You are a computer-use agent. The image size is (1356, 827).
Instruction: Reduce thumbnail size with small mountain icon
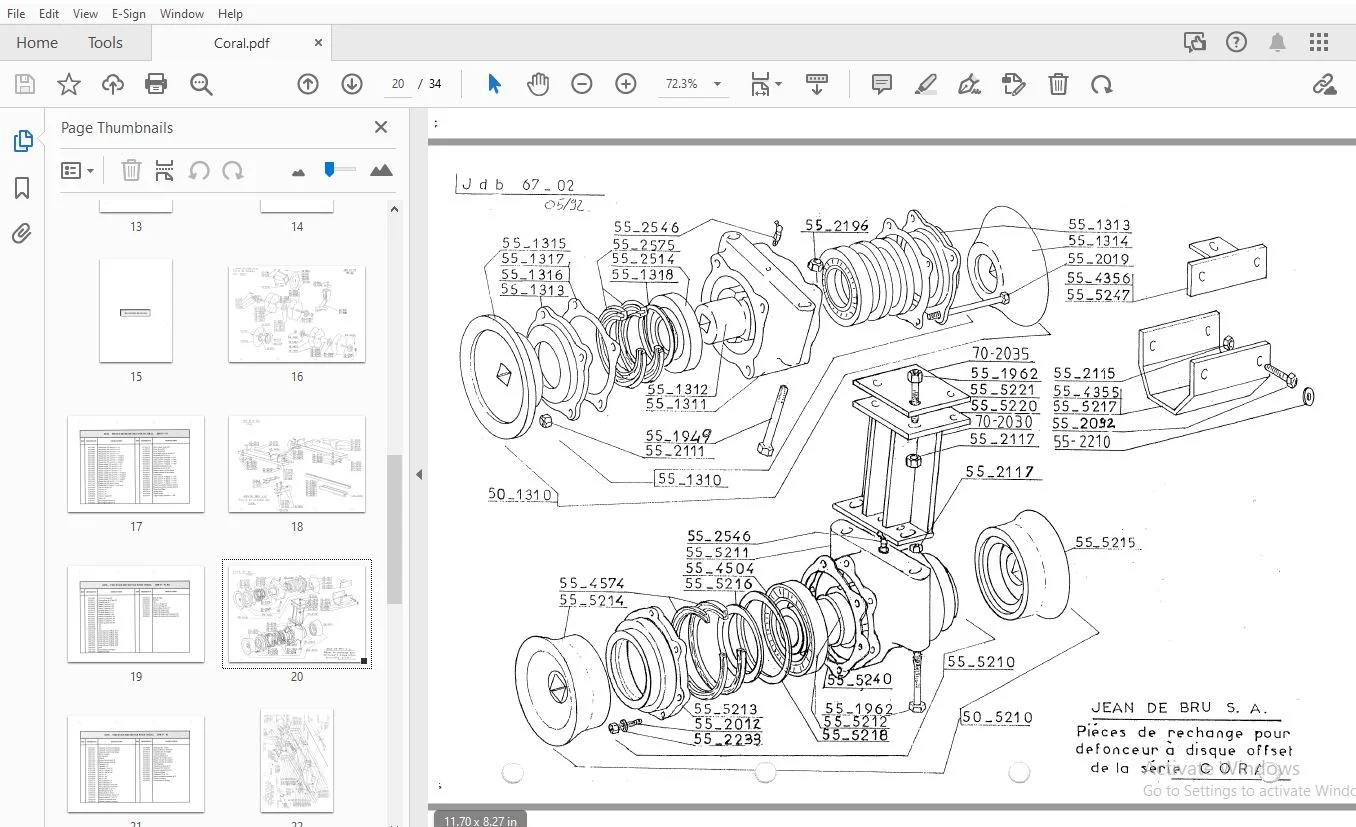pos(298,172)
